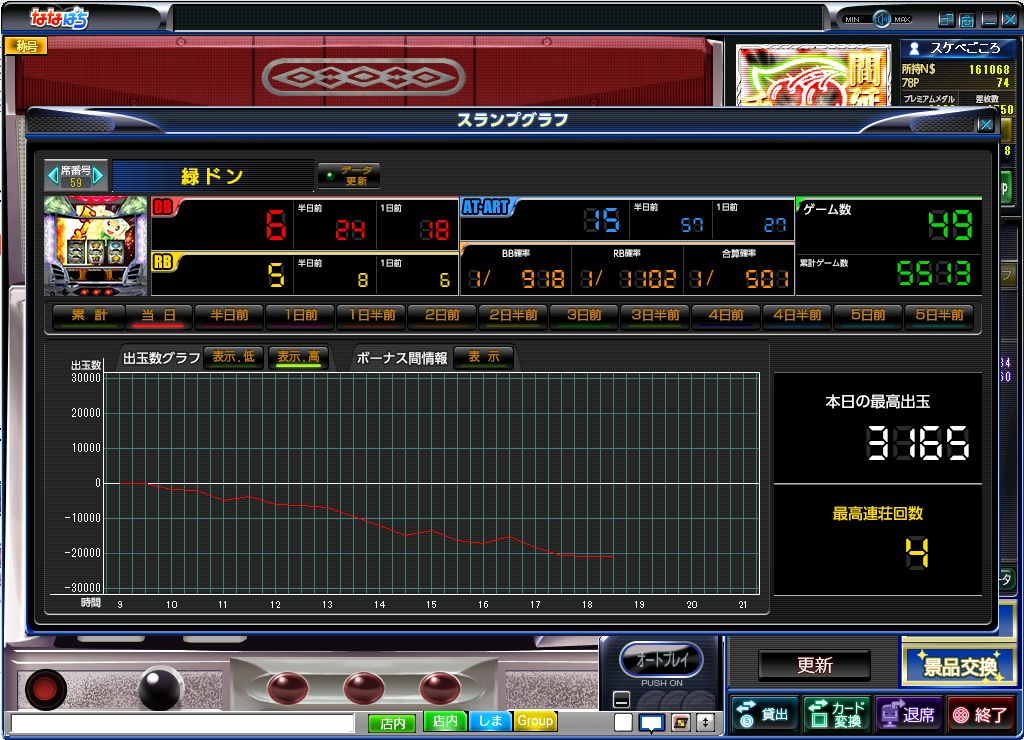The width and height of the screenshot is (1024, 740).
Task: Adjust the volume knob between MIN and MAX
Action: 882,19
